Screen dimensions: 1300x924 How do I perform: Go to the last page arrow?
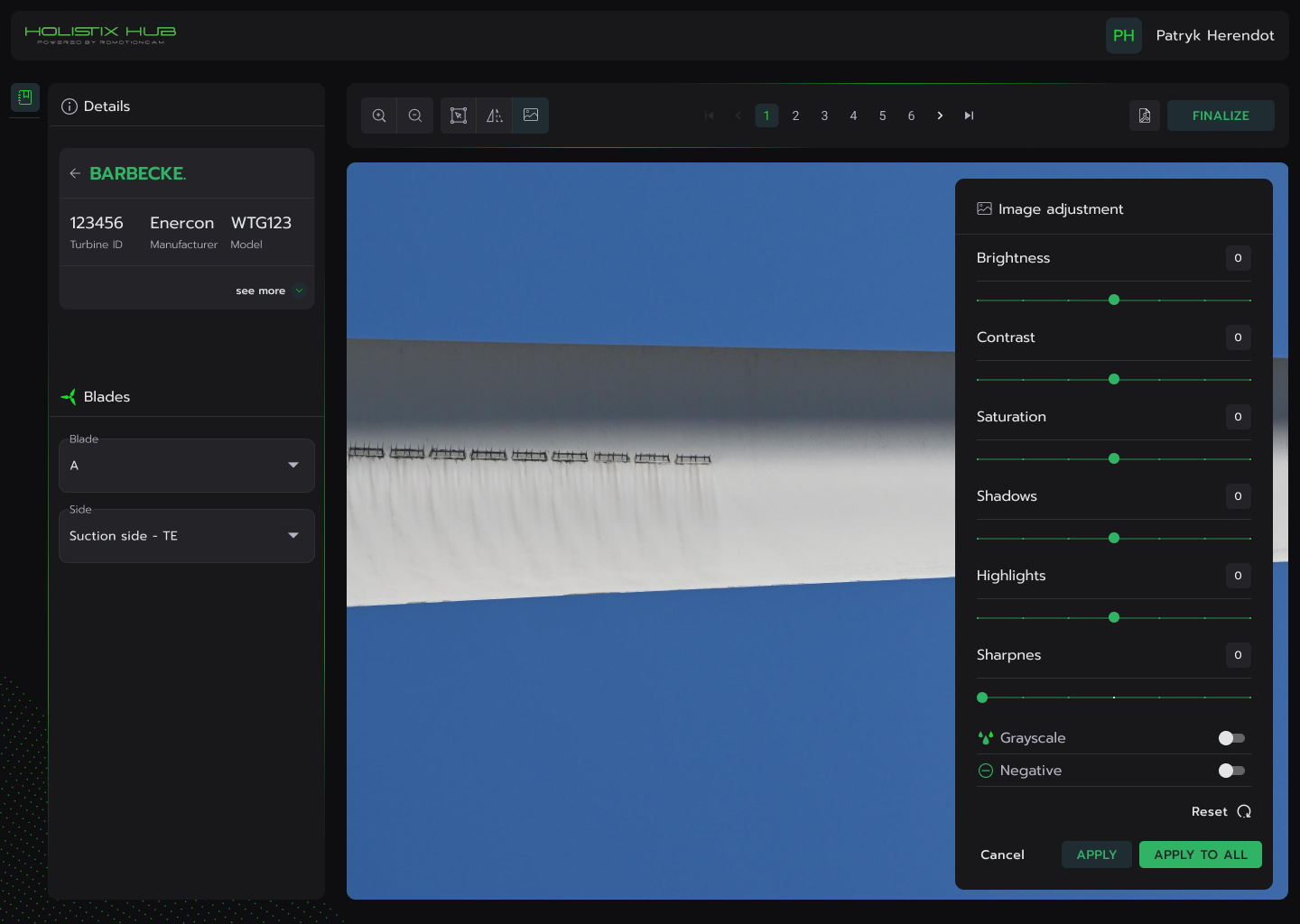(969, 115)
